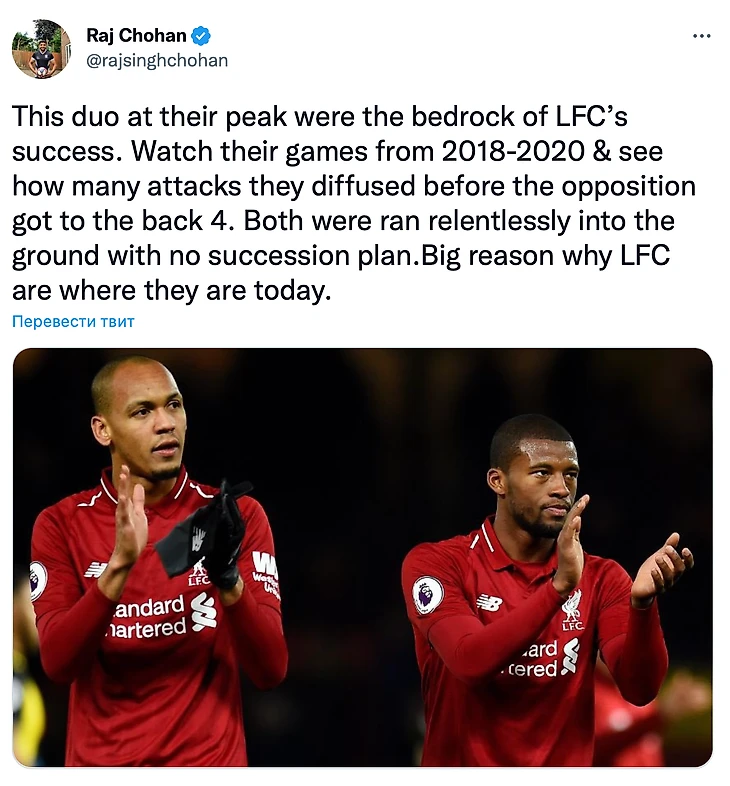Click the Перевести твит translate link
The height and width of the screenshot is (786, 730).
[x=73, y=321]
